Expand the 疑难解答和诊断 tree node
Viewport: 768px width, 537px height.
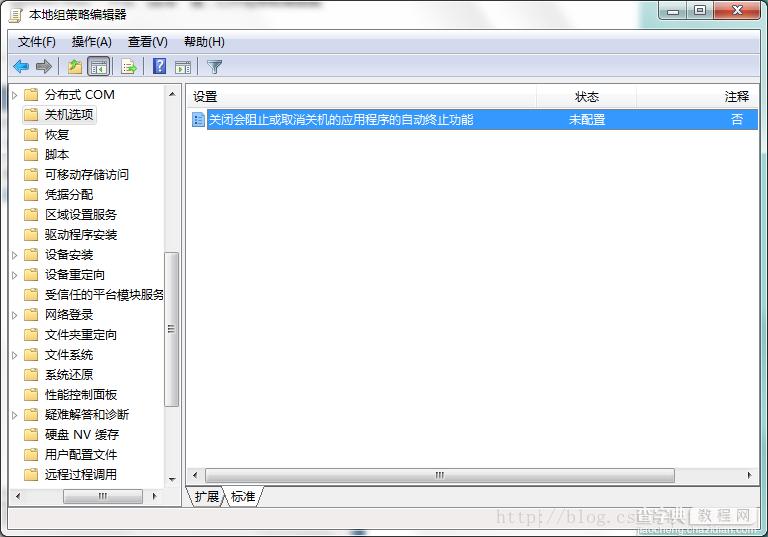click(x=15, y=415)
